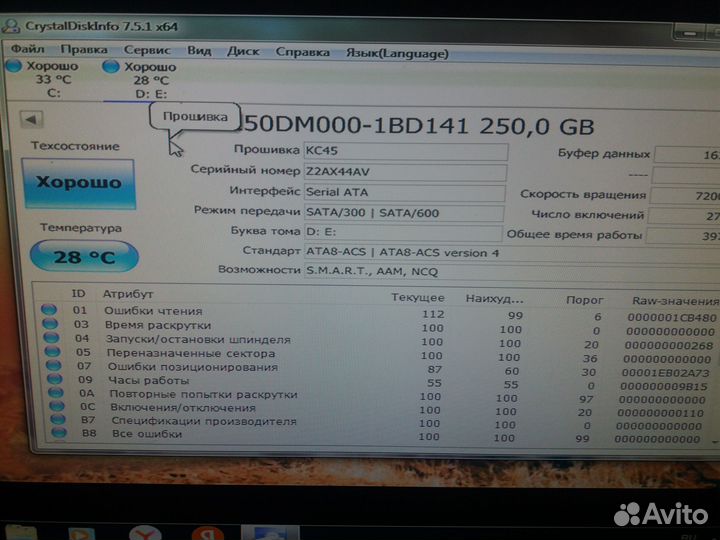Click the Raw-значения column header

(x=675, y=301)
